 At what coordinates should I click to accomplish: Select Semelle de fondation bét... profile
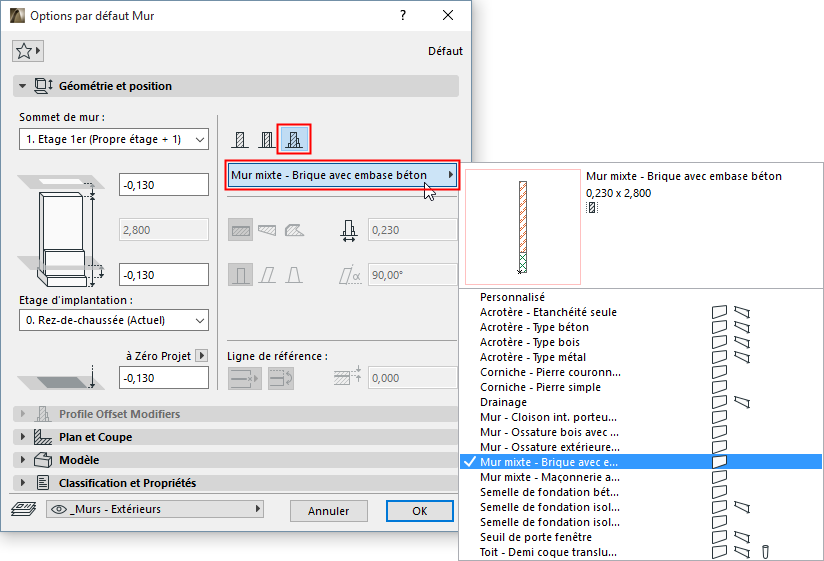coord(641,492)
